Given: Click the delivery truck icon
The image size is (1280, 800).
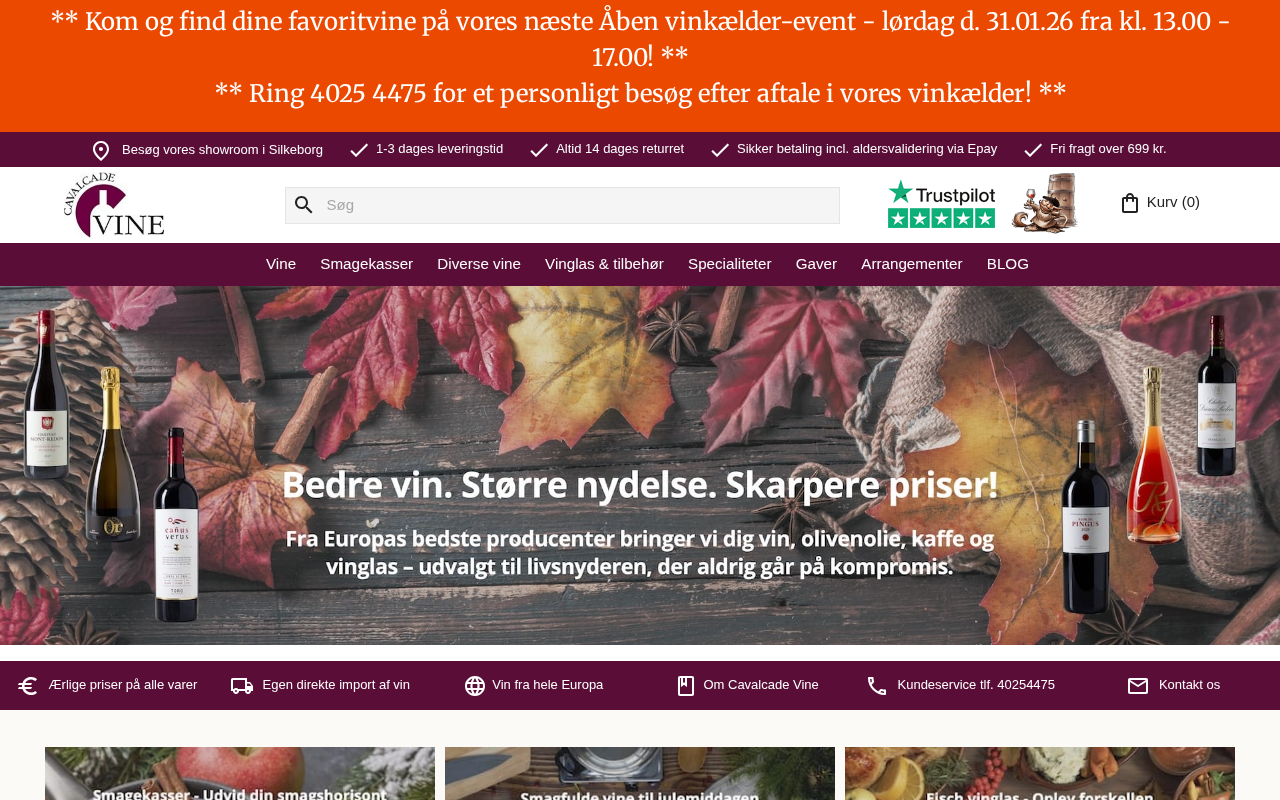Looking at the screenshot, I should pos(242,686).
